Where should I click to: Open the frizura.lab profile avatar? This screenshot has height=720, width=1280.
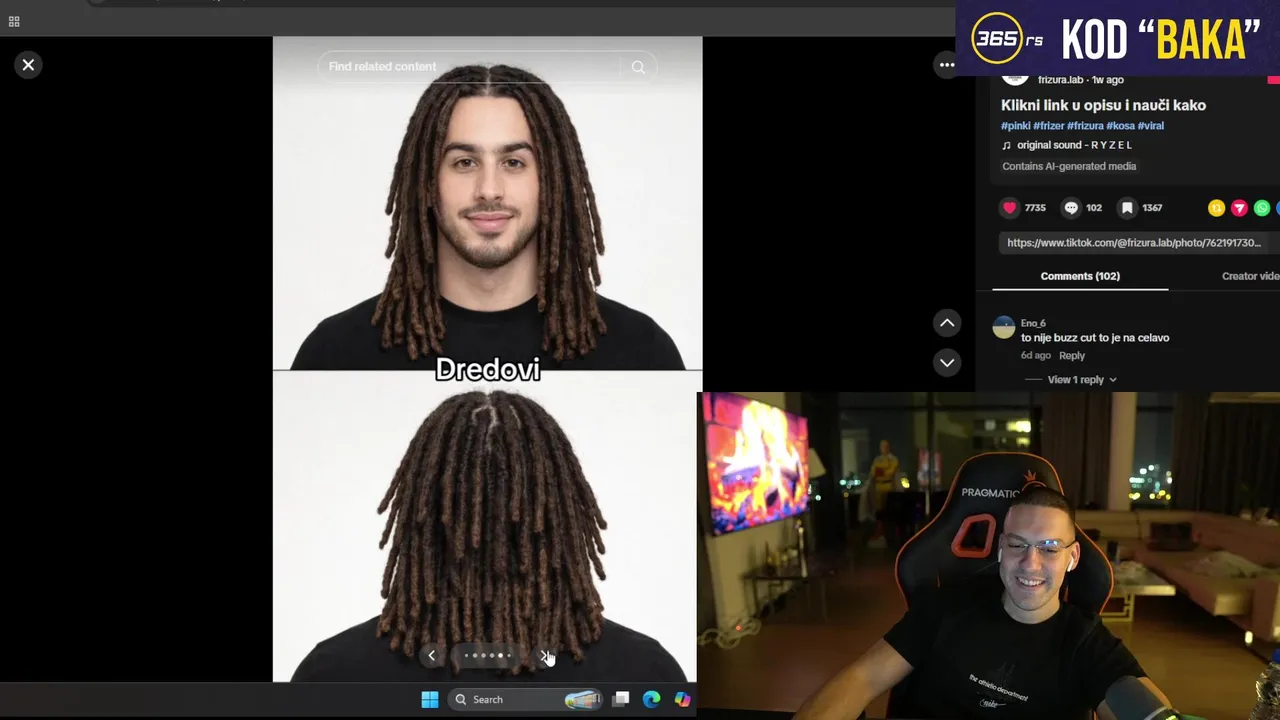1015,78
